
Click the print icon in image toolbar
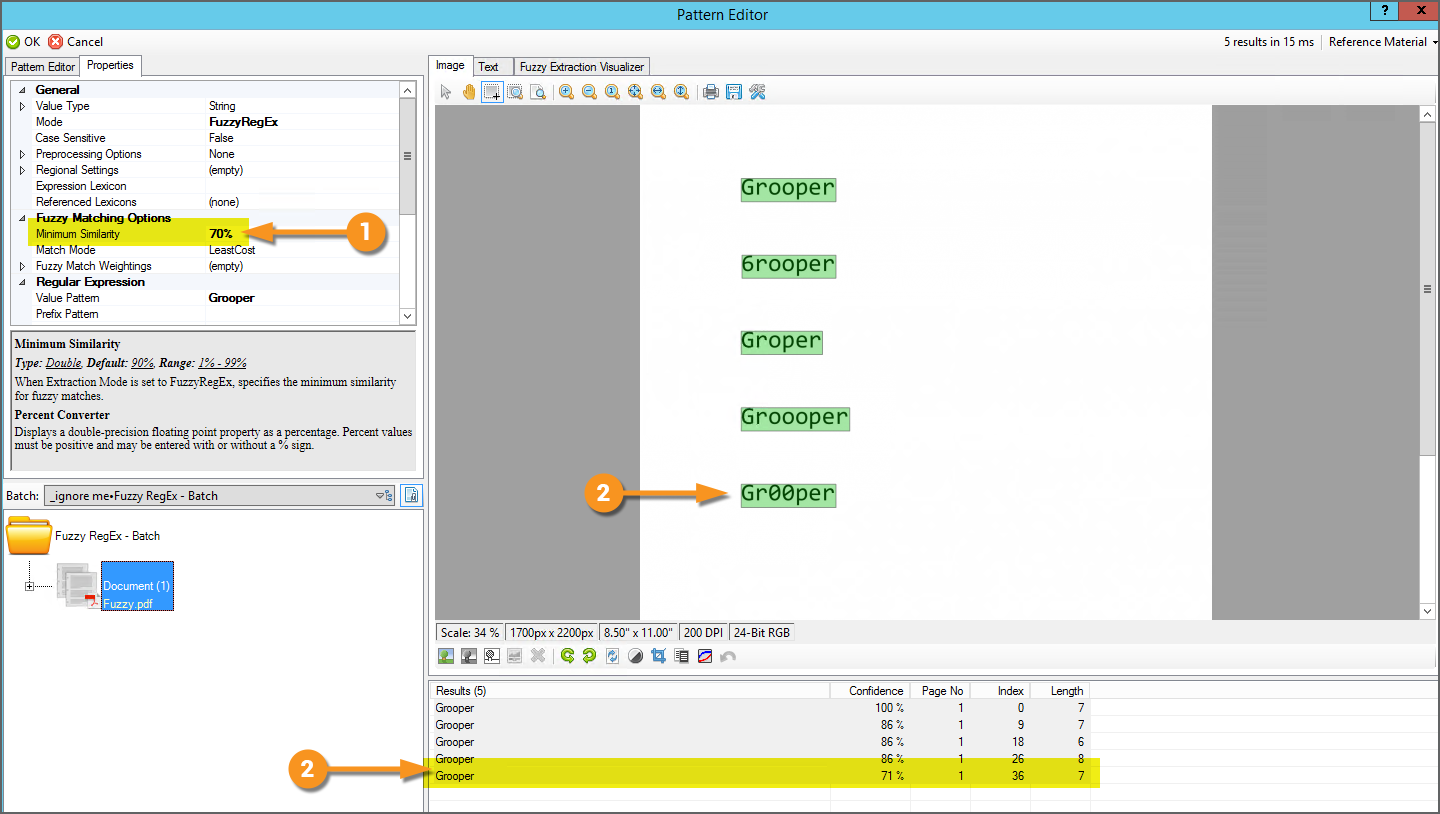pos(711,92)
